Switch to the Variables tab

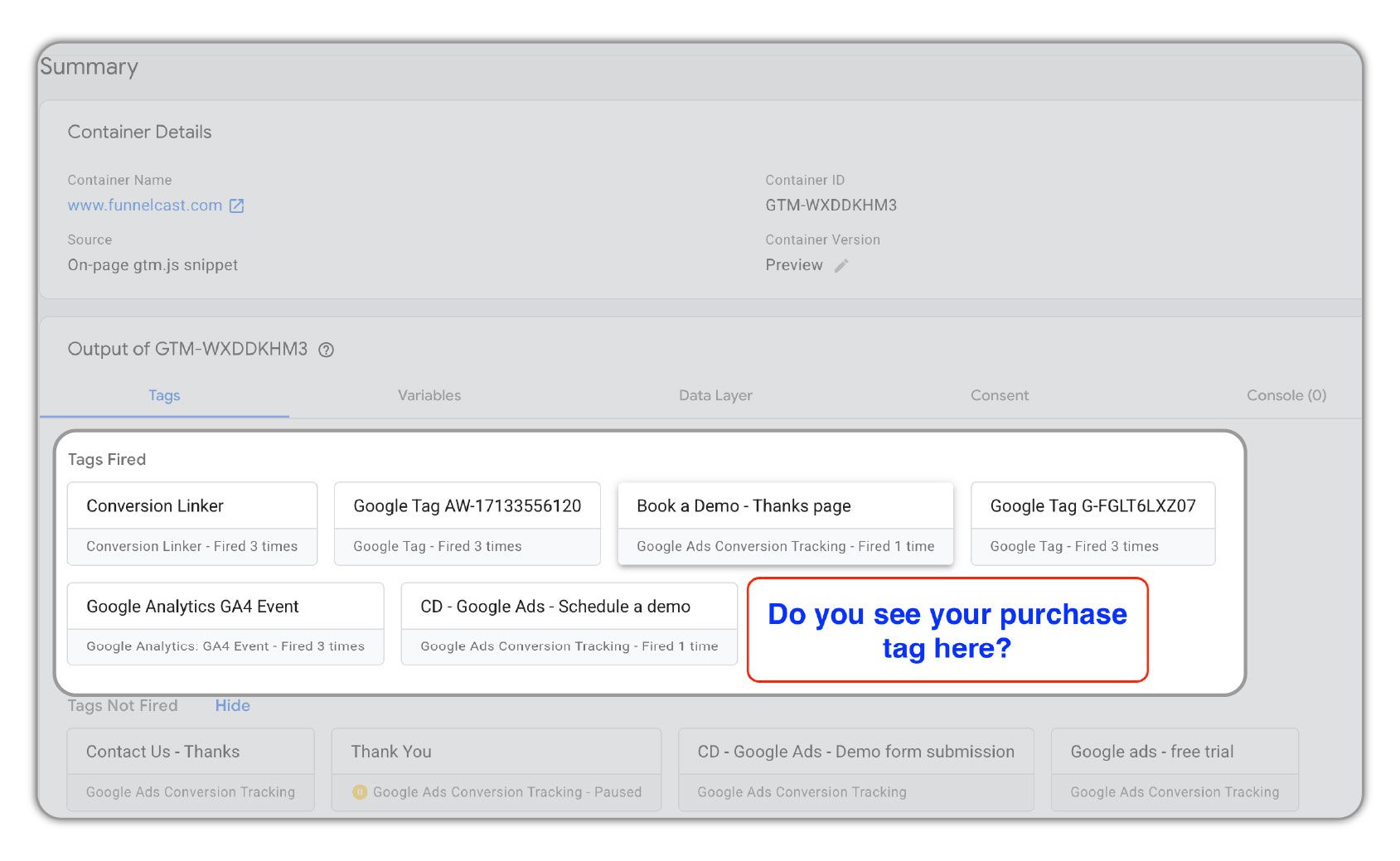click(429, 395)
